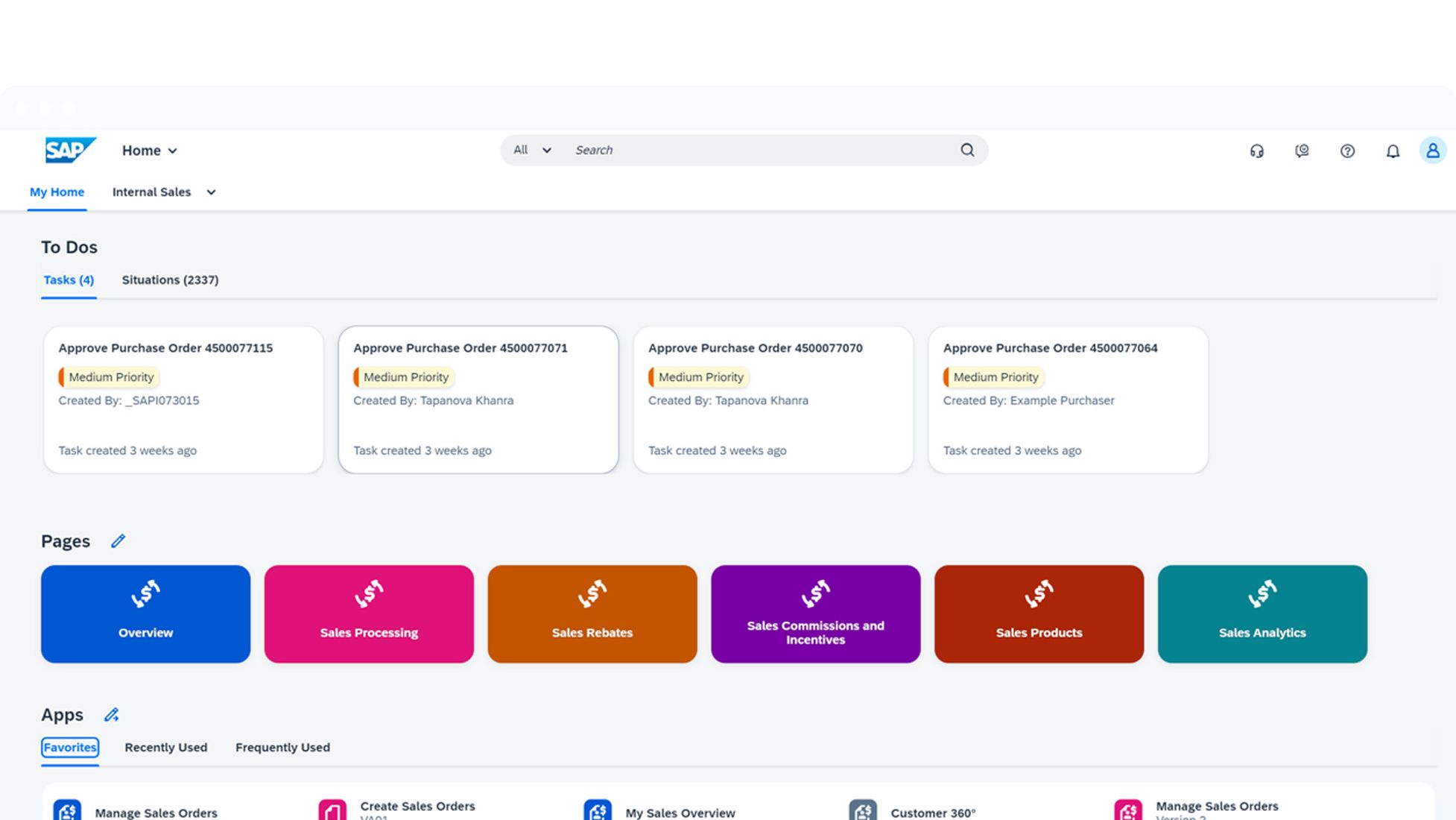Image resolution: width=1456 pixels, height=820 pixels.
Task: Expand the Home dropdown menu
Action: click(x=150, y=151)
